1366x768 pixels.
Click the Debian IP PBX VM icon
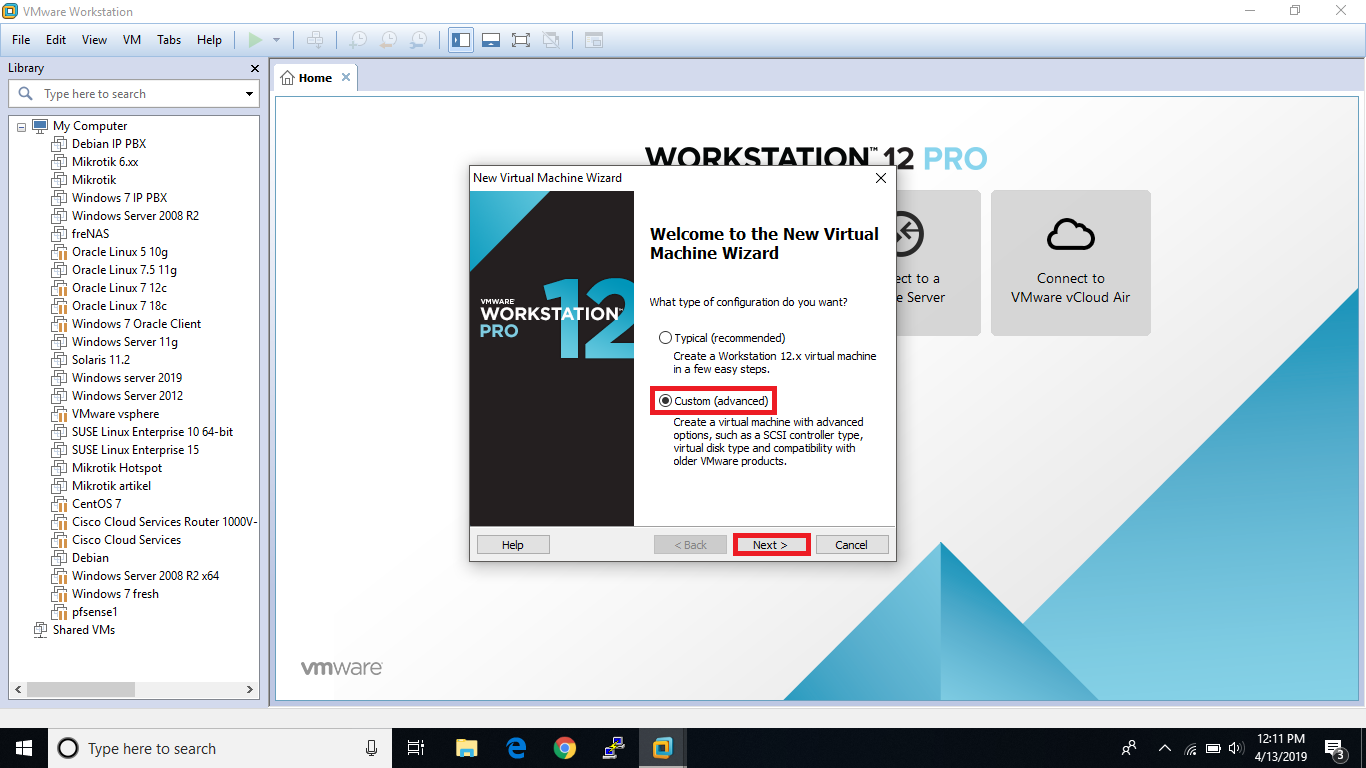tap(59, 144)
